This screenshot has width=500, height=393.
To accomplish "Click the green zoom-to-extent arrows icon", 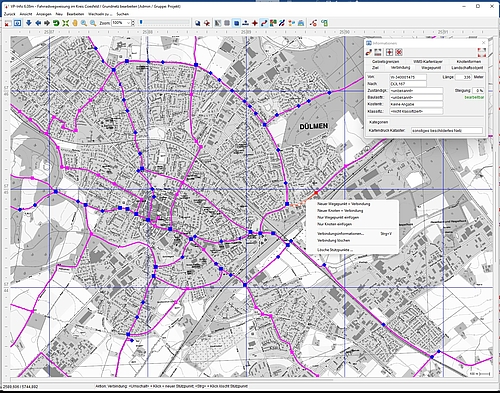I will [65, 23].
